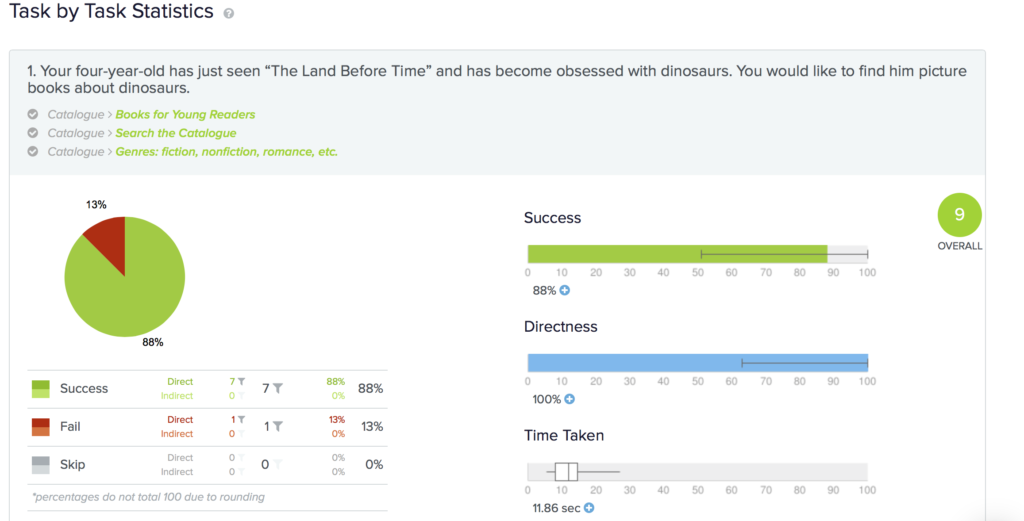1024x521 pixels.
Task: Click filter icon next to Direct Success count 7
Action: (x=242, y=381)
